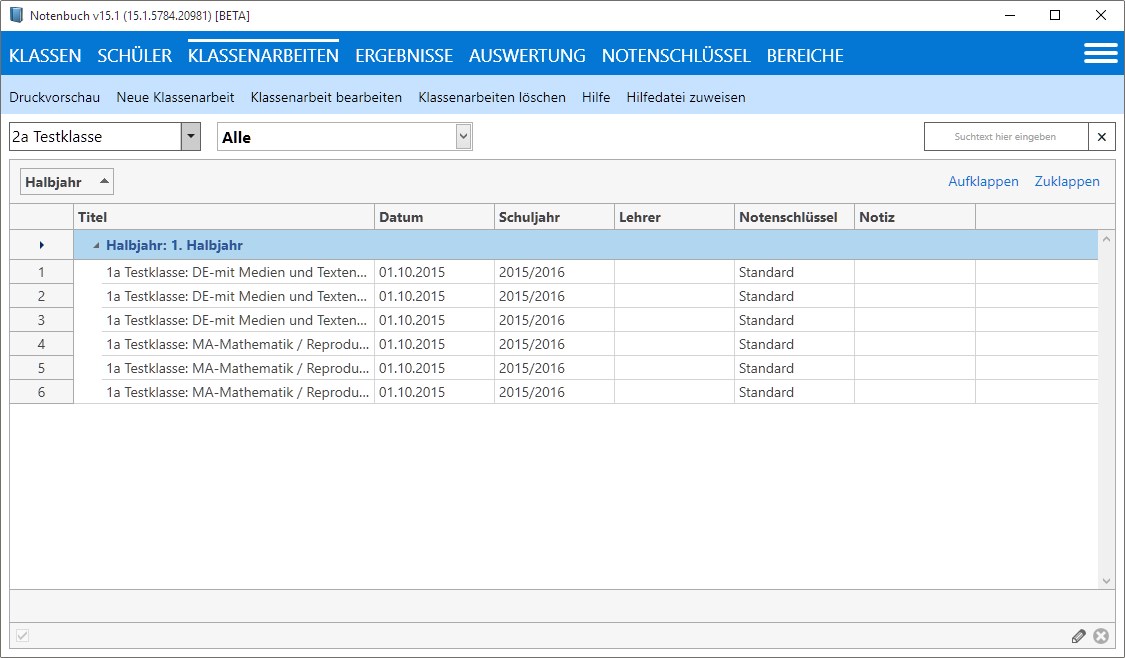Collapse the 1. Halbjahr group
Screen dimensions: 1125x658
click(96, 245)
